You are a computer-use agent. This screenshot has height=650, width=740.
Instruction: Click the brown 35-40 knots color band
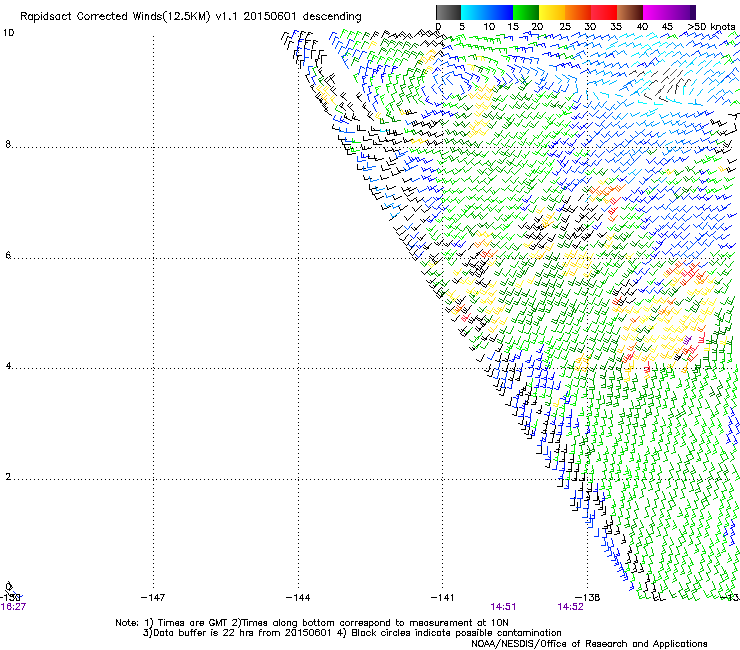tap(630, 12)
